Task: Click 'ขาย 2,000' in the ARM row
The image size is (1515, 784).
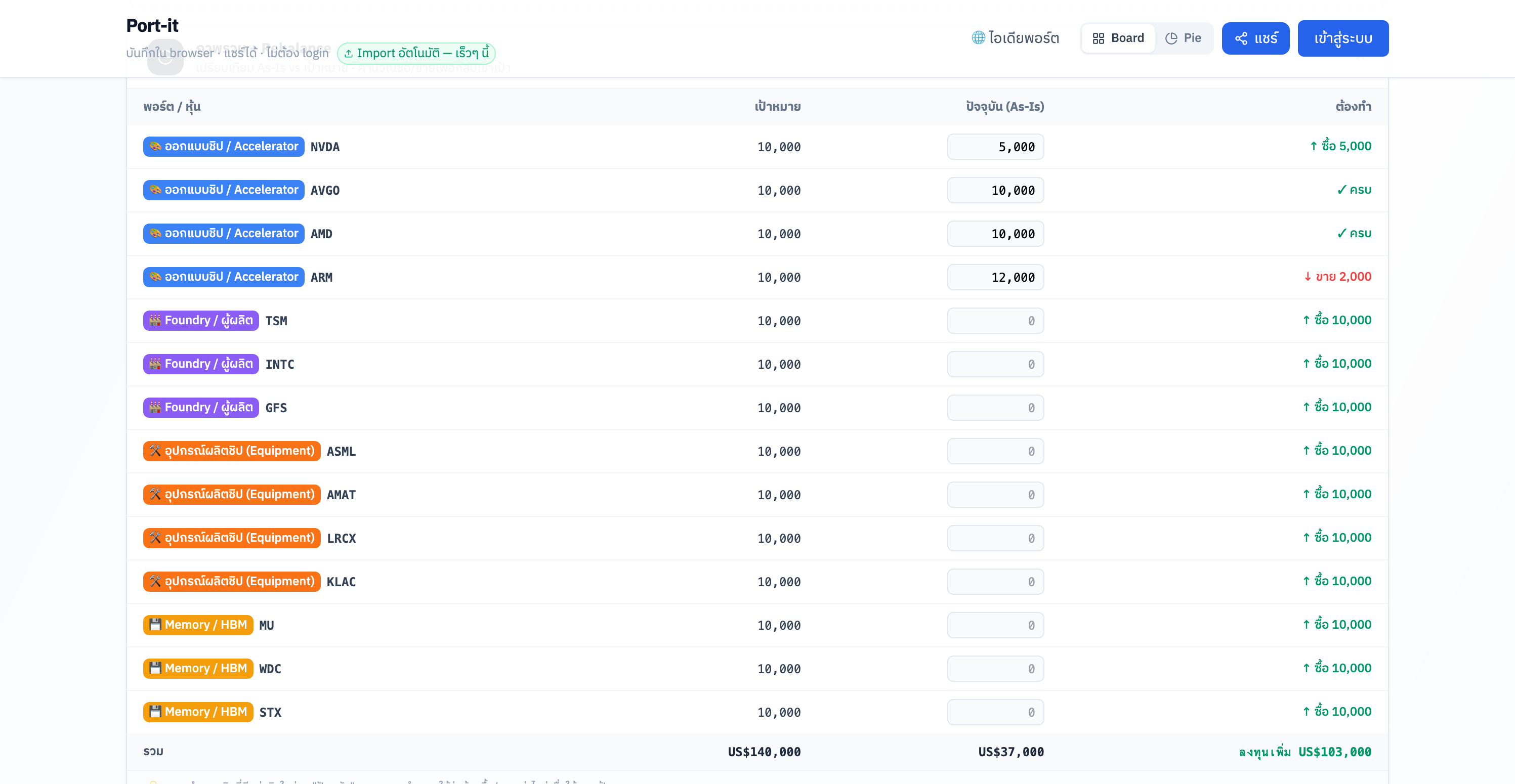Action: 1337,276
